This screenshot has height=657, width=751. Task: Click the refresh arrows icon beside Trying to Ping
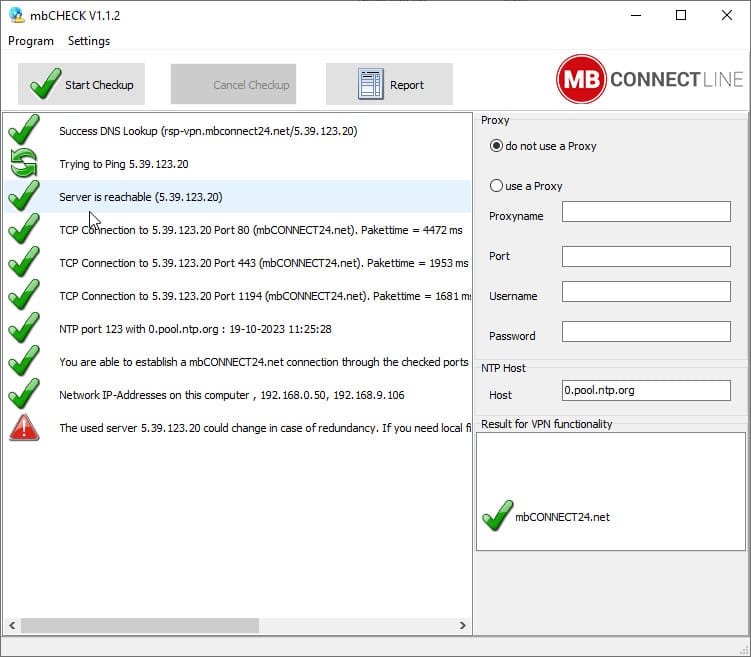point(24,163)
